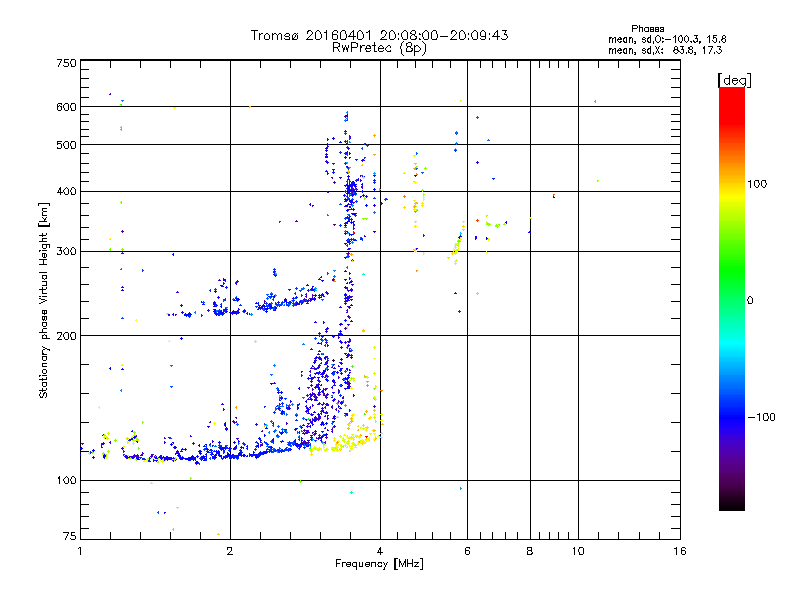Click the x-axis tick label '6'
This screenshot has width=800, height=600.
[x=467, y=551]
